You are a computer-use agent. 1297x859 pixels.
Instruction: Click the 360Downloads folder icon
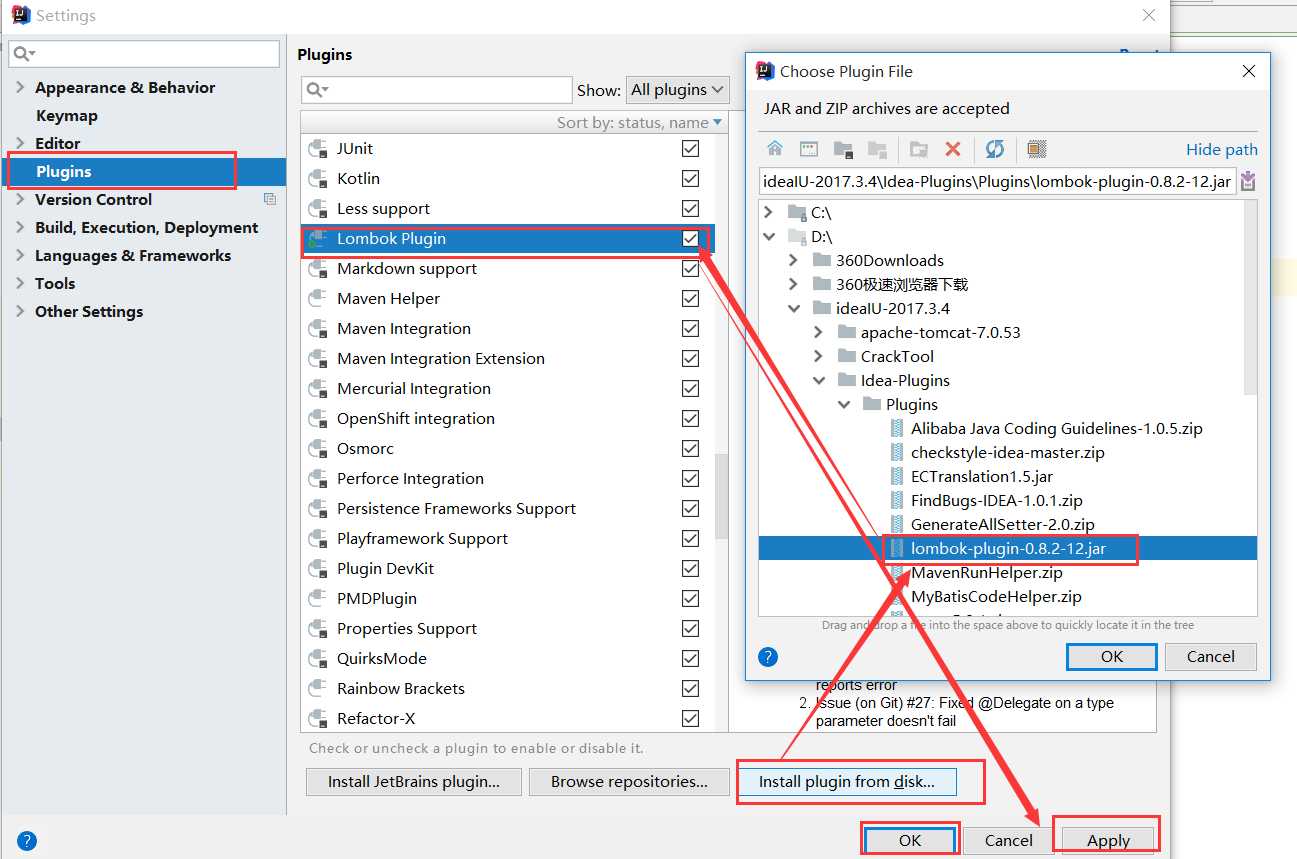[822, 260]
